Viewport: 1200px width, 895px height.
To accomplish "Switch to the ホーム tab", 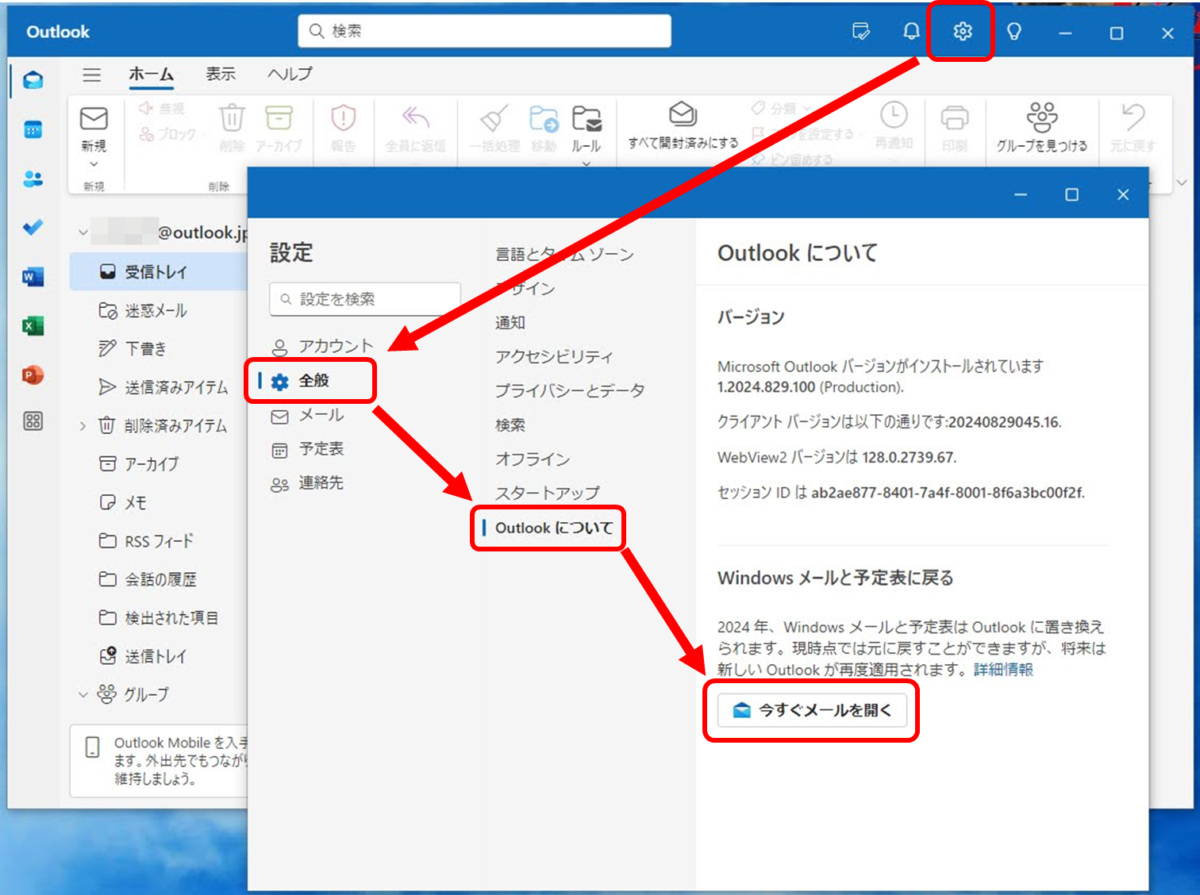I will (x=151, y=74).
